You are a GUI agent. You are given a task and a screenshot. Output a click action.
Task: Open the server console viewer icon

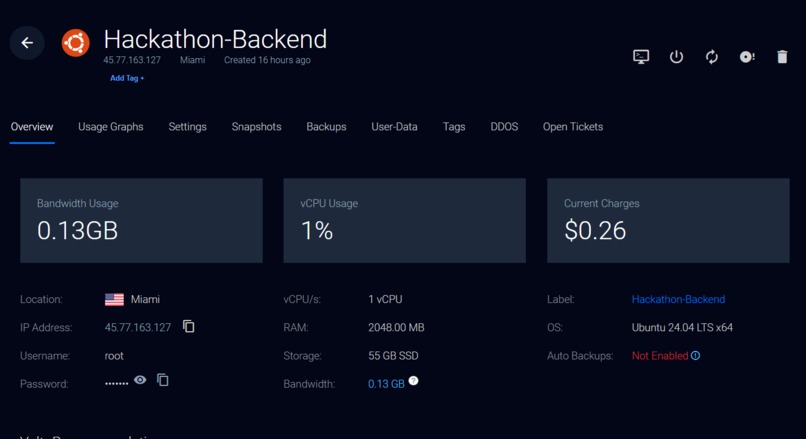click(641, 57)
